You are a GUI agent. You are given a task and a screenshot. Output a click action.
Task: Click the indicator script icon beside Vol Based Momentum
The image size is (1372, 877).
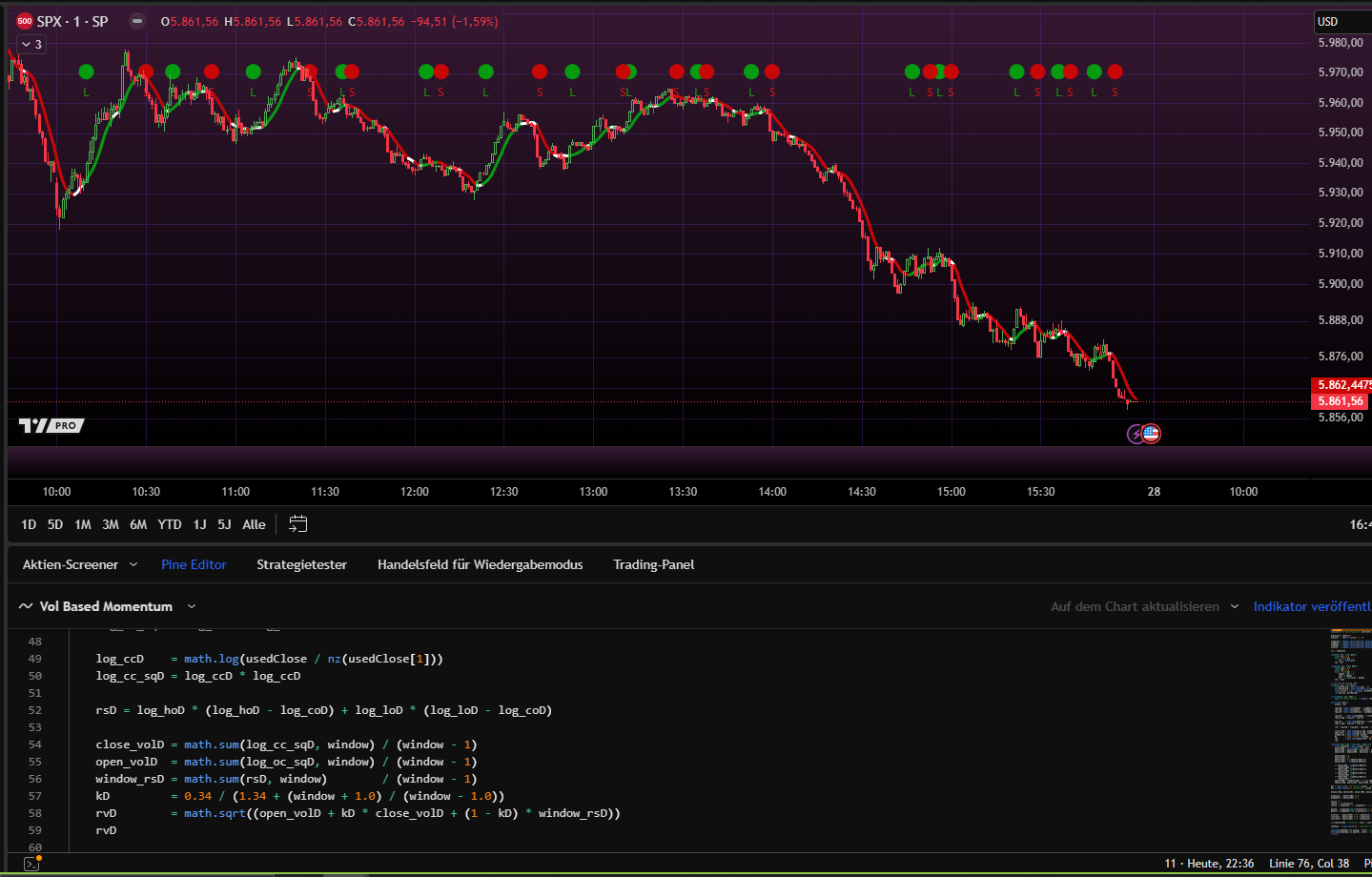point(26,606)
